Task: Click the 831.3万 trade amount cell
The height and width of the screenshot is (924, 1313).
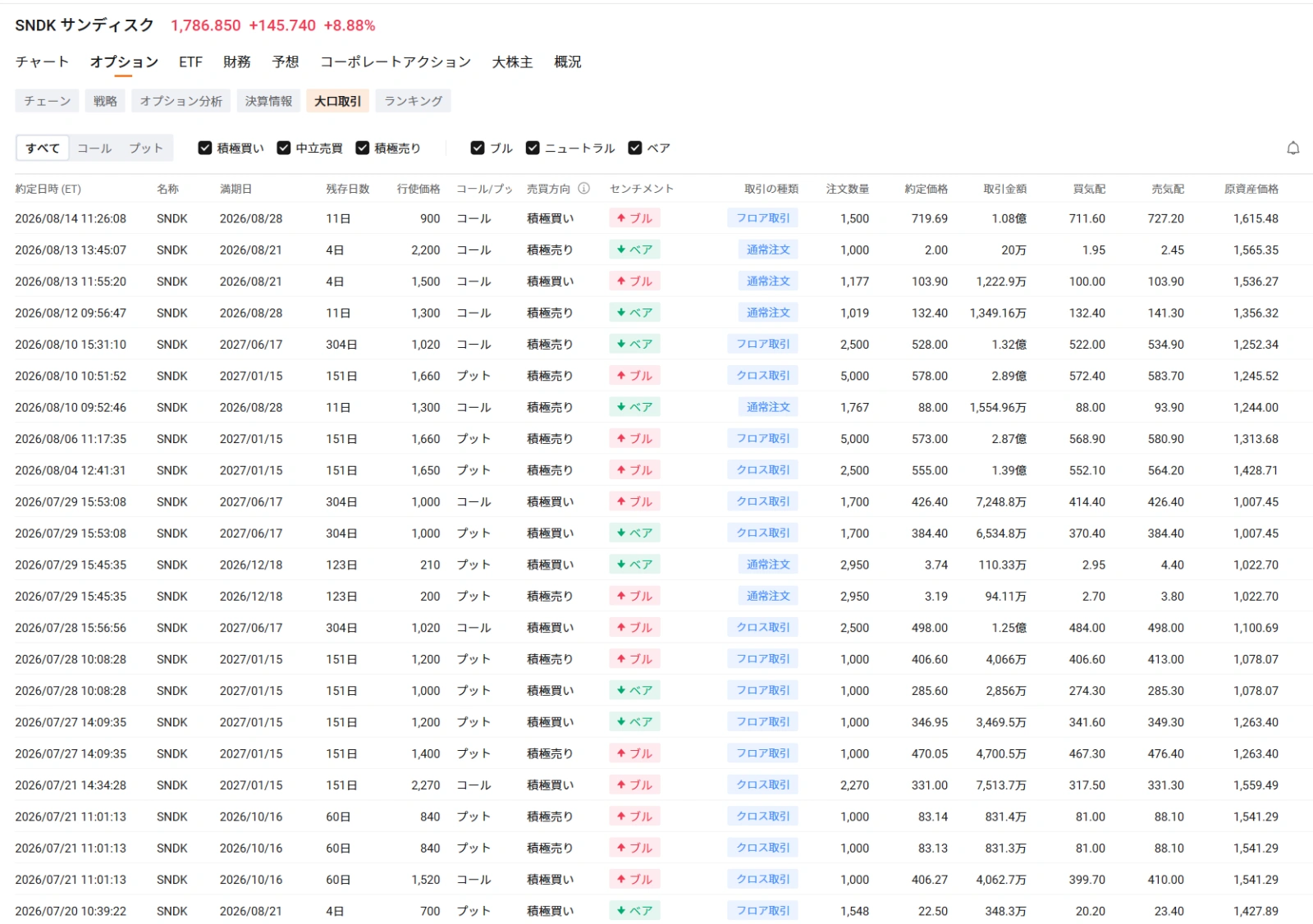Action: pyautogui.click(x=1006, y=848)
